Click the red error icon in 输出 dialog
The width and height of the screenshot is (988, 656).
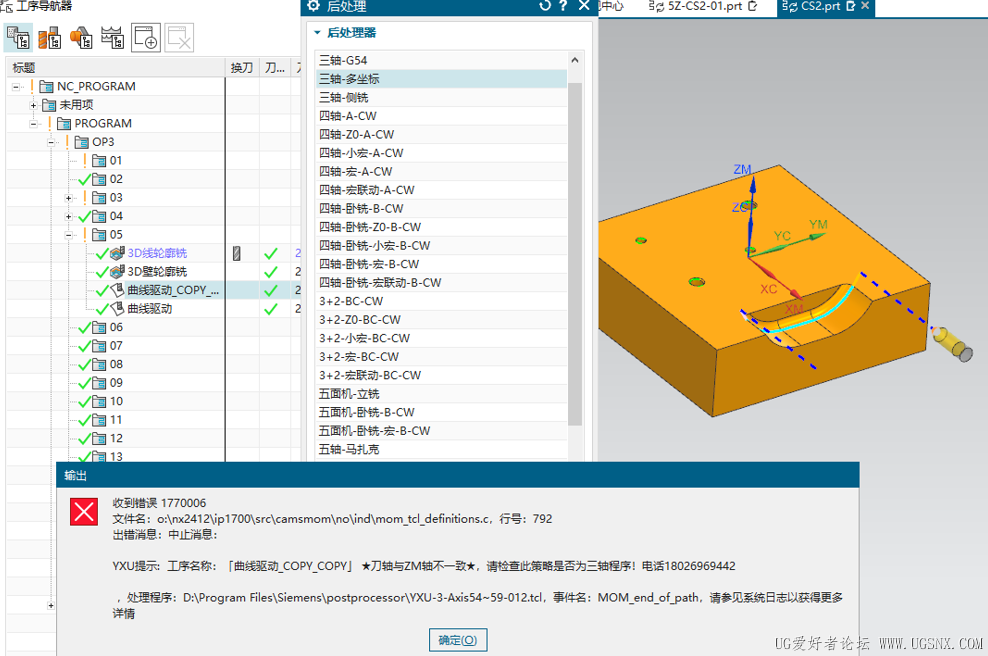click(84, 512)
